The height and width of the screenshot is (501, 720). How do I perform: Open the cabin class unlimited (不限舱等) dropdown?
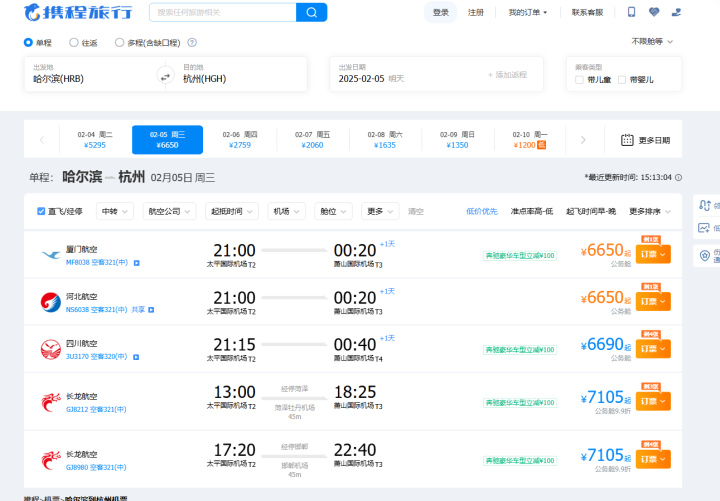[x=652, y=42]
